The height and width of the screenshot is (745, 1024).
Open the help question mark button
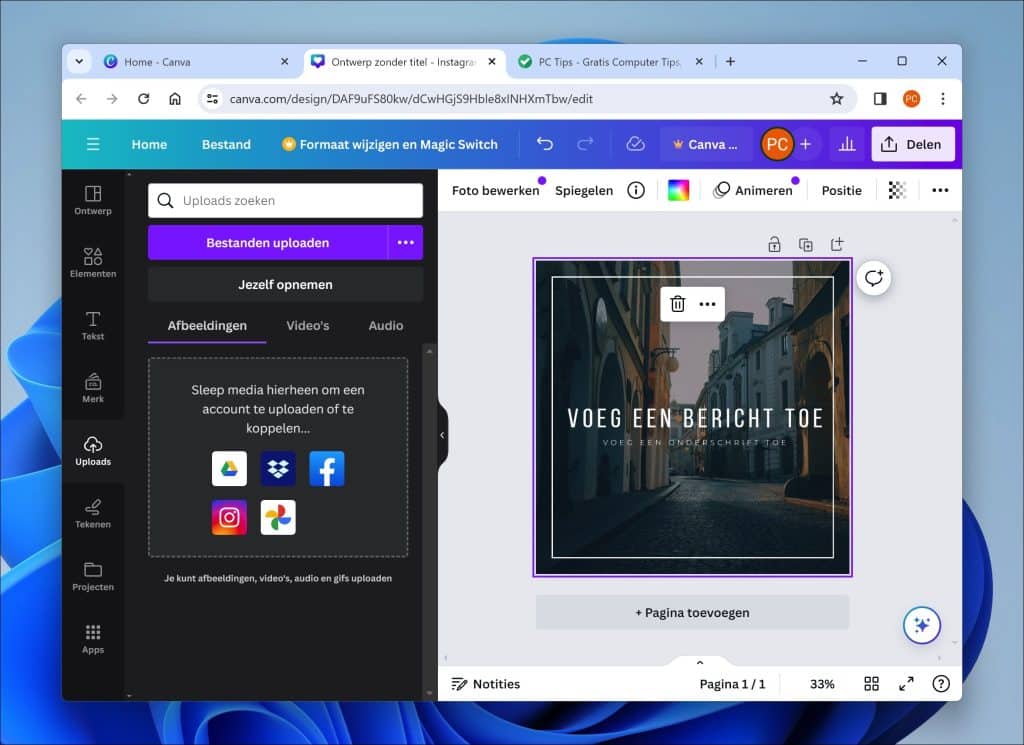tap(940, 684)
